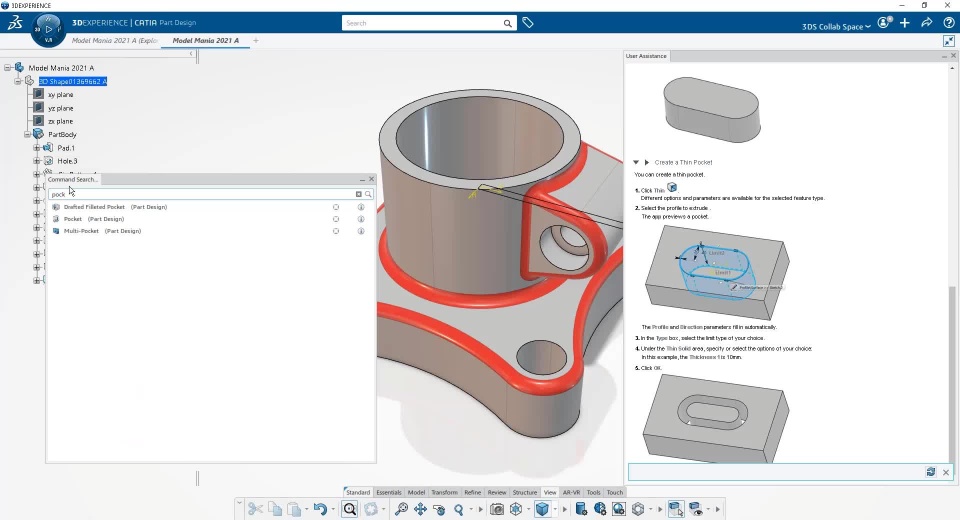
Task: Click the cylinder with gear icon
Action: click(x=581, y=509)
